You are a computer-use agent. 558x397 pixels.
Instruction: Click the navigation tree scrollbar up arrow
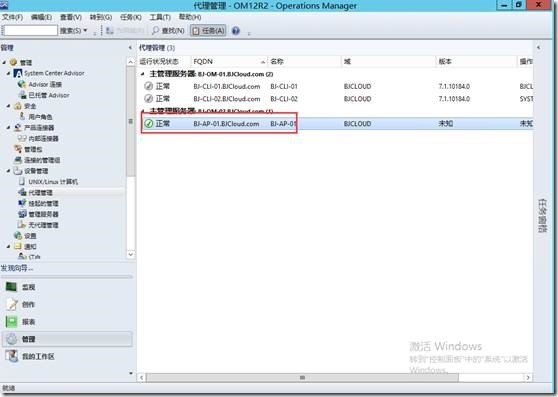(131, 62)
